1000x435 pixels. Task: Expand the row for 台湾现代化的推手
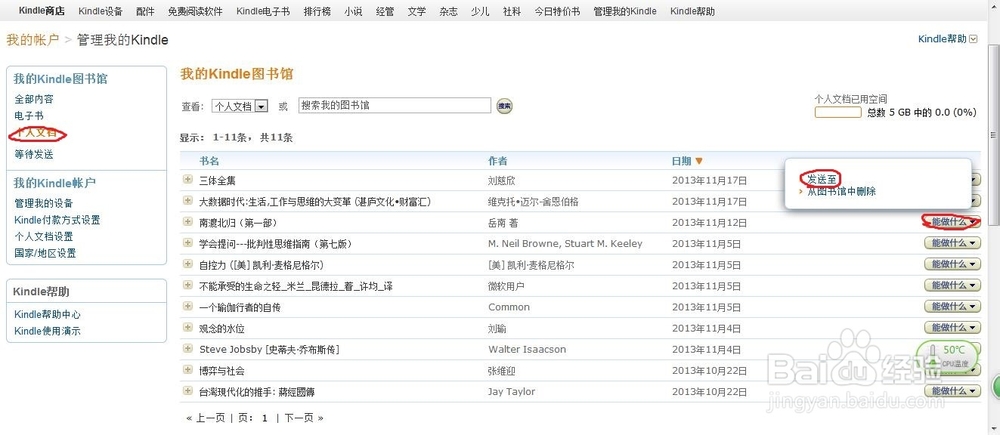188,390
